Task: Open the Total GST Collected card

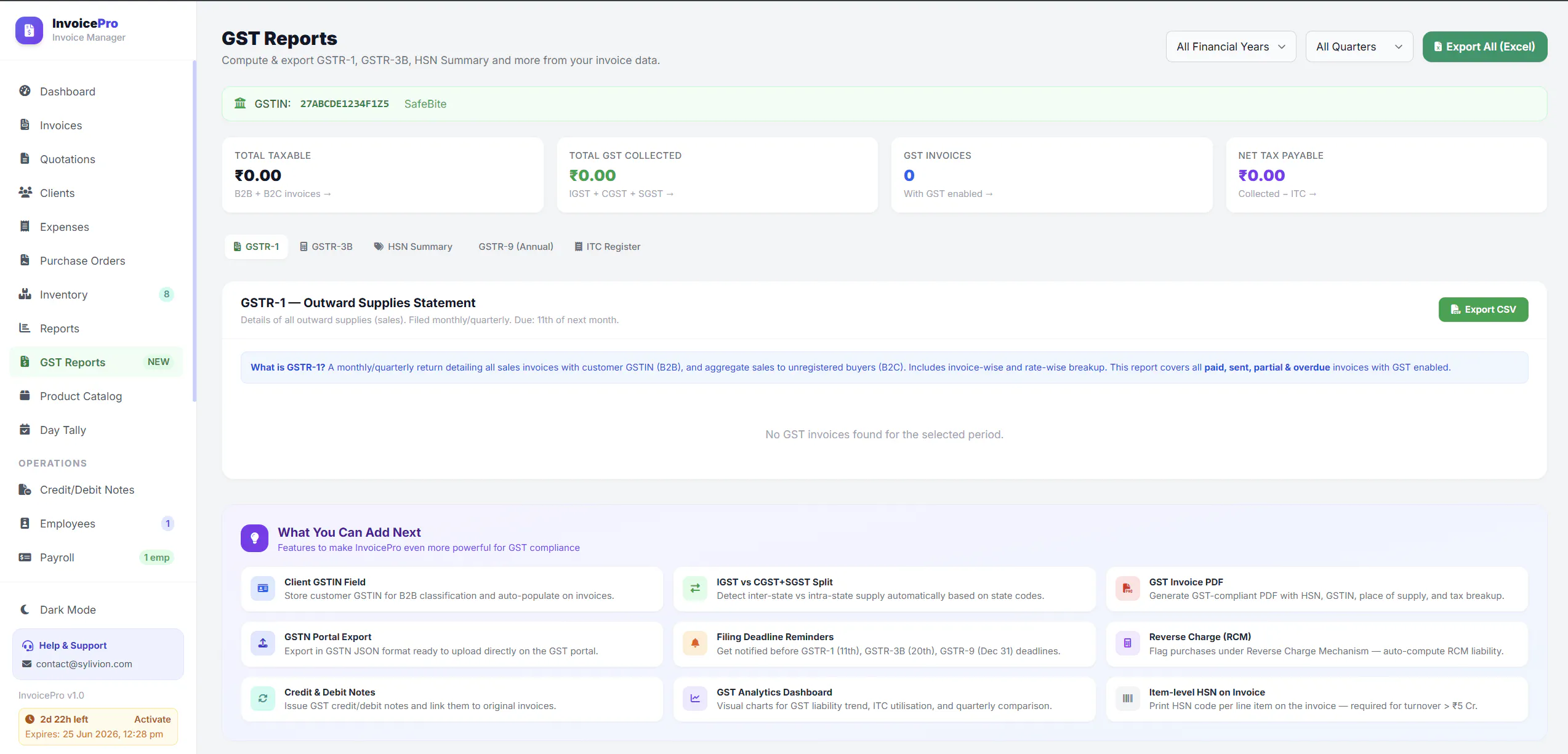Action: tap(717, 175)
